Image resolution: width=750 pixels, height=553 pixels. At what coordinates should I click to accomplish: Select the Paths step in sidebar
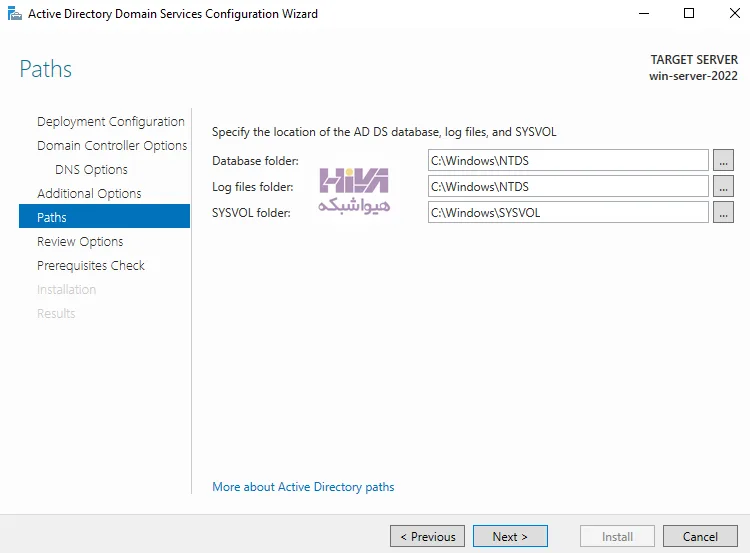click(104, 216)
